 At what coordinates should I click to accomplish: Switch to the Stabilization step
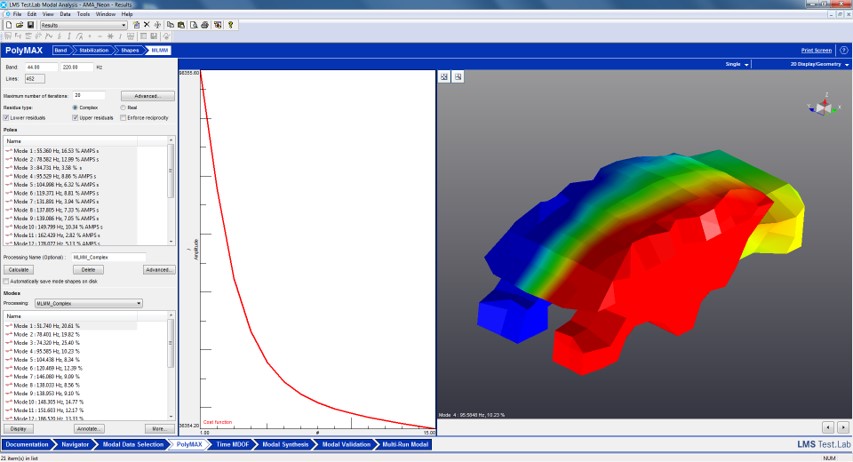(94, 50)
